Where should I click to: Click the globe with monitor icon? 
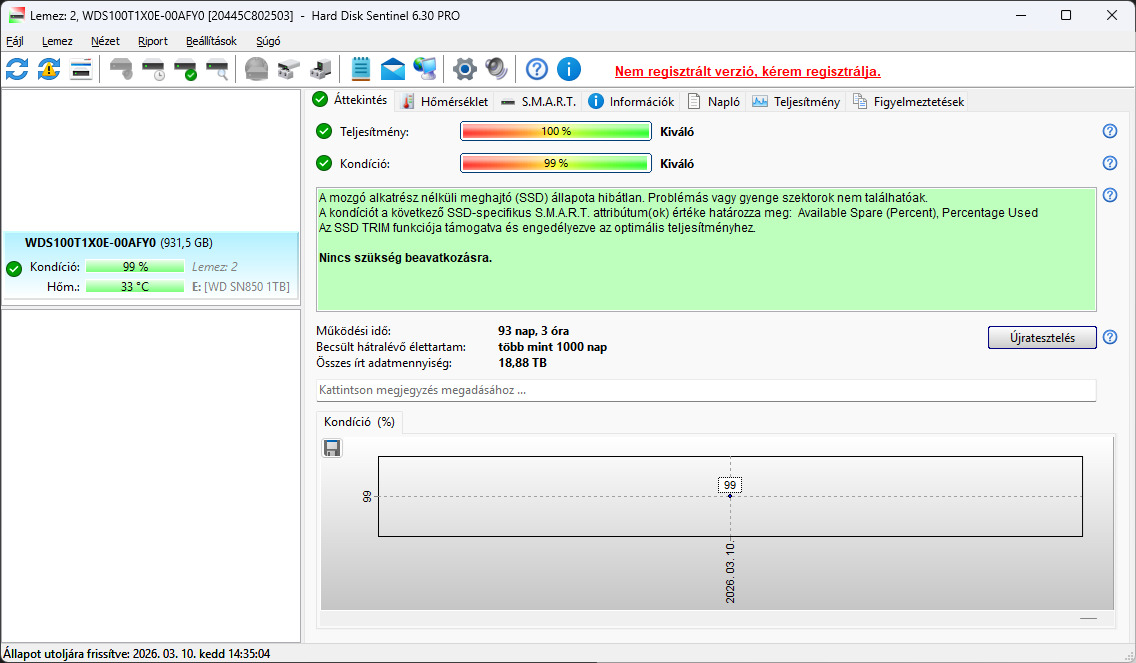pos(425,70)
